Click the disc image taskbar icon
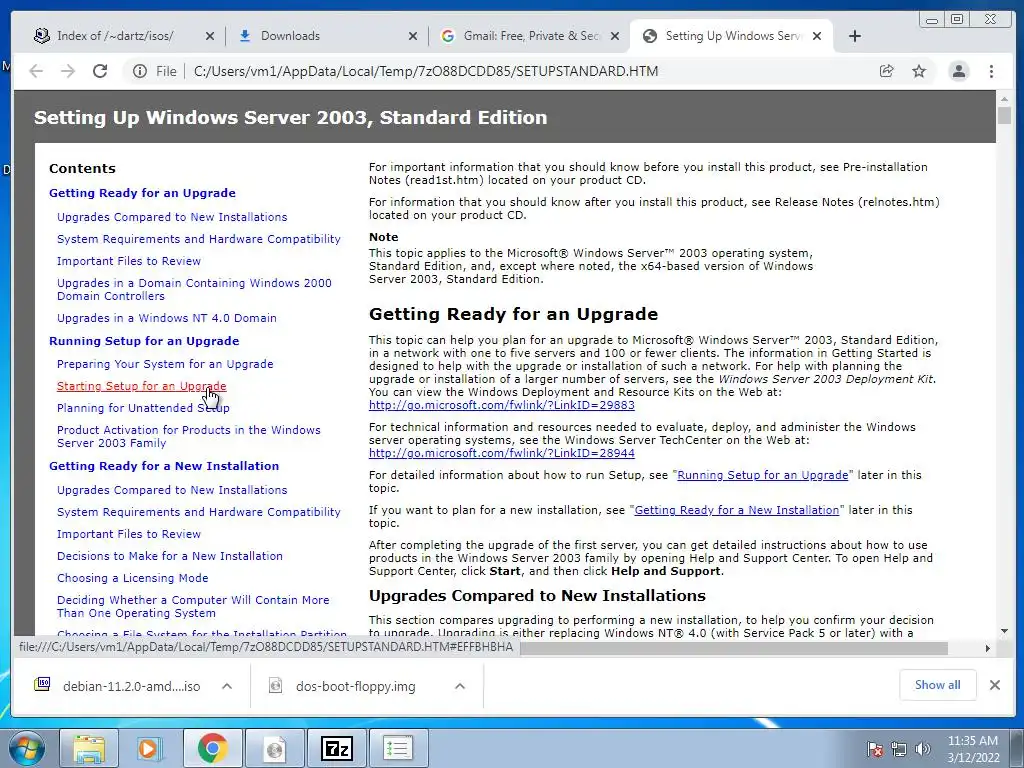The width and height of the screenshot is (1024, 768). [x=275, y=748]
